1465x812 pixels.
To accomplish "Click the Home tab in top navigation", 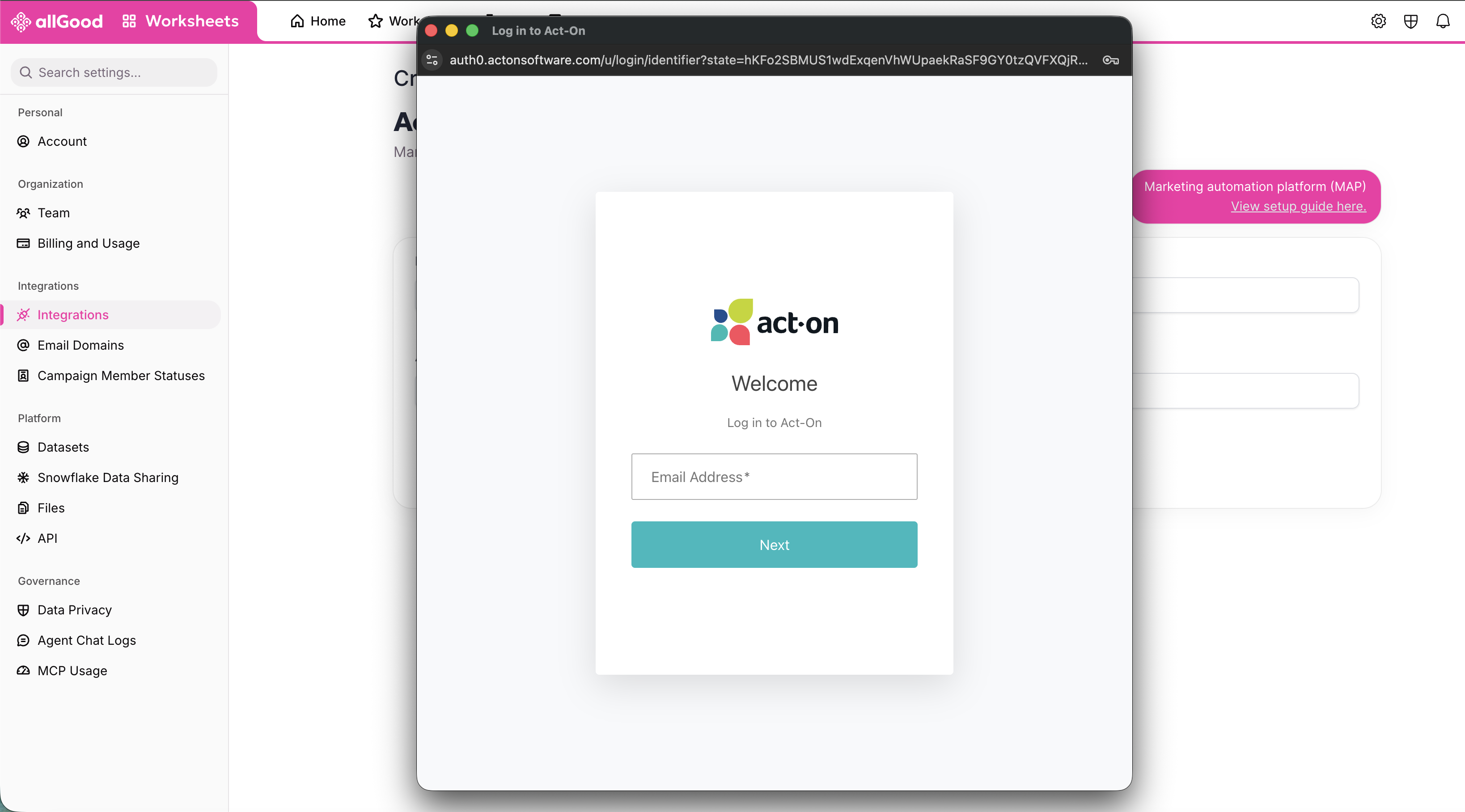I will [x=318, y=21].
